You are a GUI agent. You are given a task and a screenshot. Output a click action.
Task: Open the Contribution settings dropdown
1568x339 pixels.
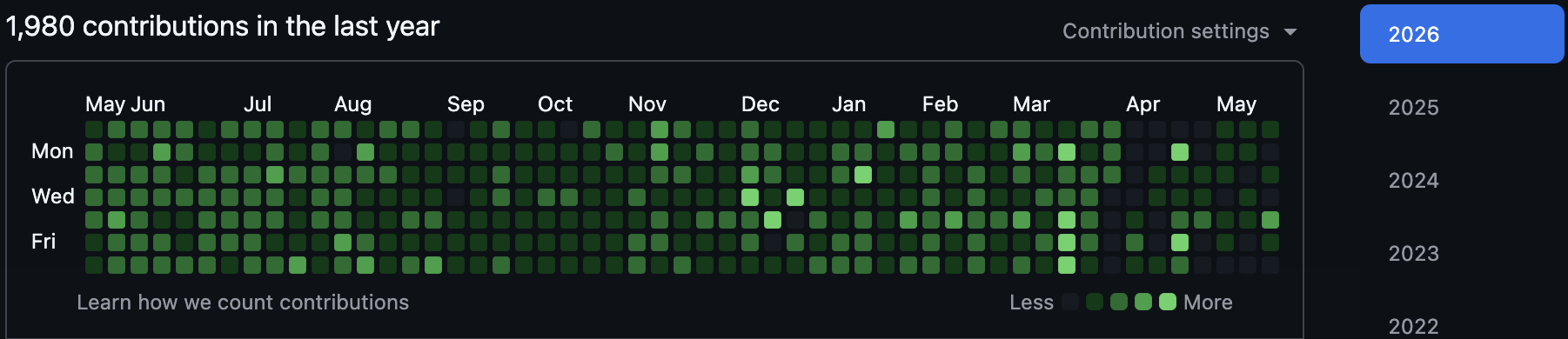[x=1179, y=31]
